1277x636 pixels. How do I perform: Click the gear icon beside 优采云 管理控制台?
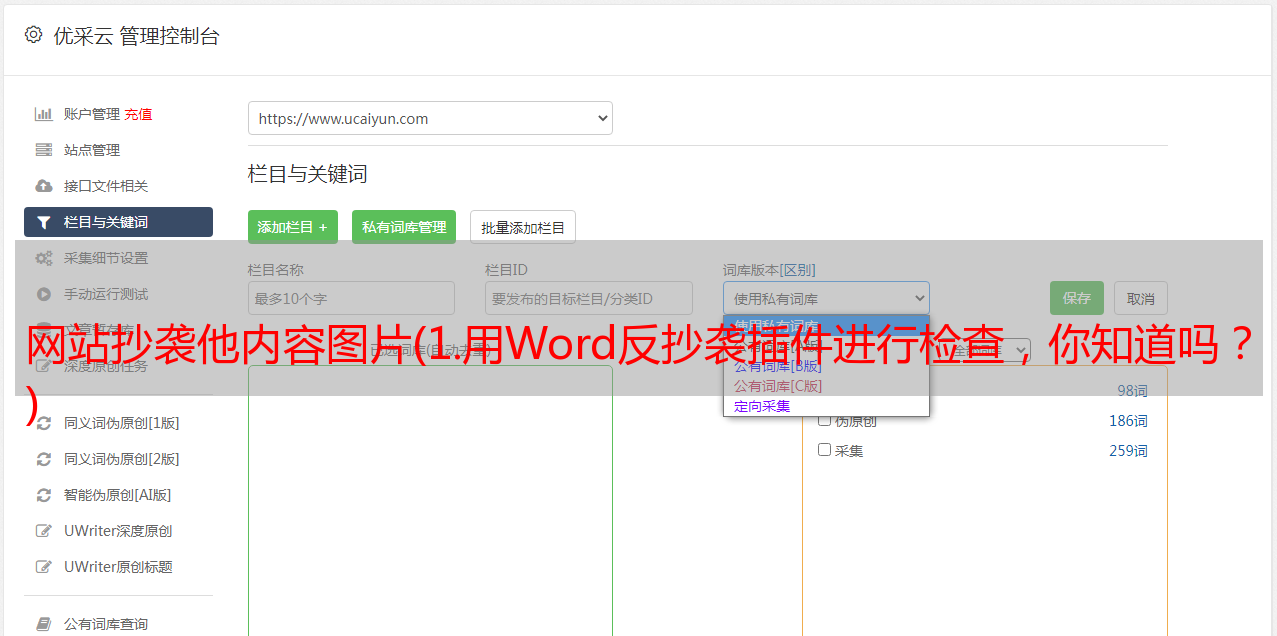coord(33,35)
